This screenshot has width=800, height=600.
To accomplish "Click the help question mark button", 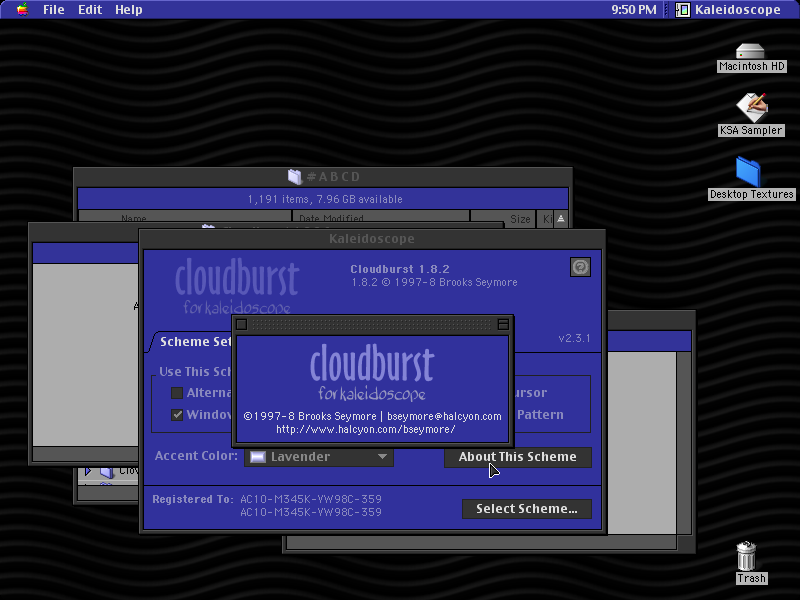I will [x=580, y=267].
